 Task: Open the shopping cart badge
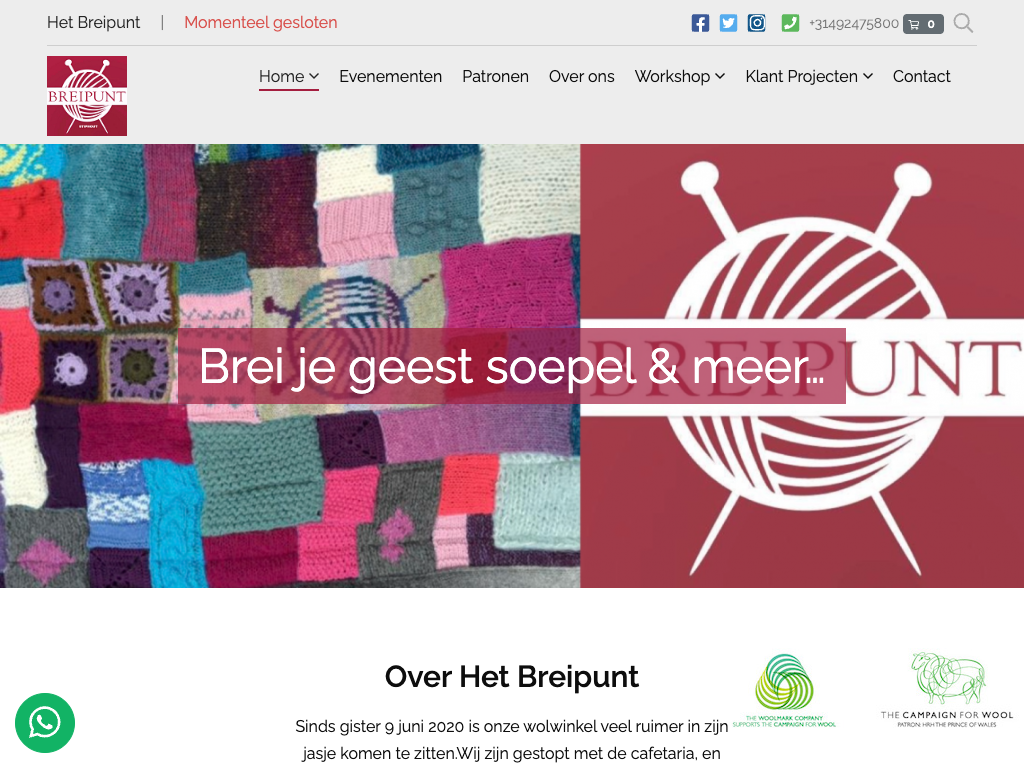tap(923, 24)
